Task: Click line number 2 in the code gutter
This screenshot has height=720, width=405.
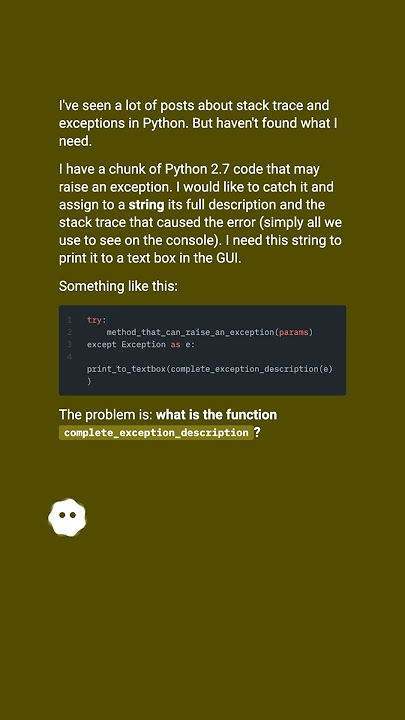Action: (69, 332)
